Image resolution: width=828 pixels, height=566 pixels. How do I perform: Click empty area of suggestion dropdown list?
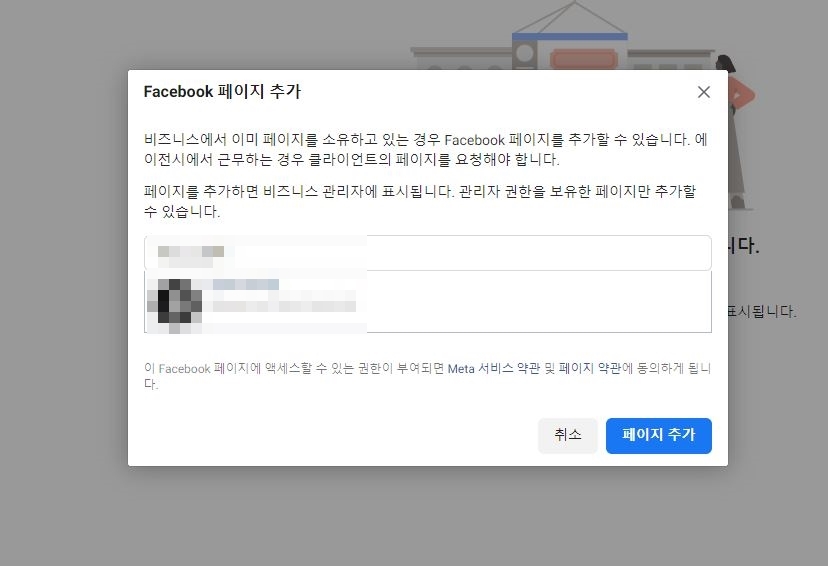(539, 301)
